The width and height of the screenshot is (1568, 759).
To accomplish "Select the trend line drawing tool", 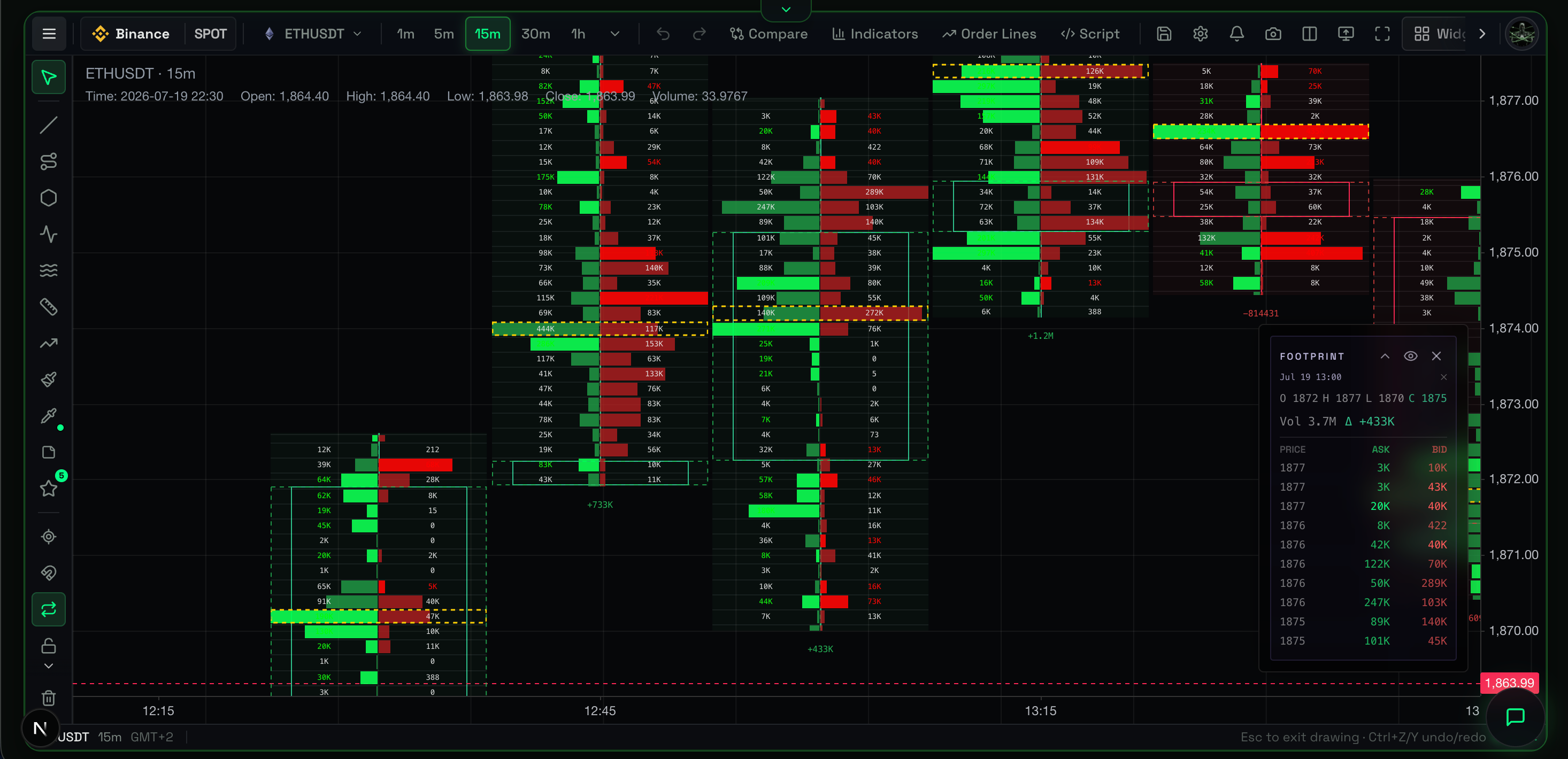I will point(49,125).
